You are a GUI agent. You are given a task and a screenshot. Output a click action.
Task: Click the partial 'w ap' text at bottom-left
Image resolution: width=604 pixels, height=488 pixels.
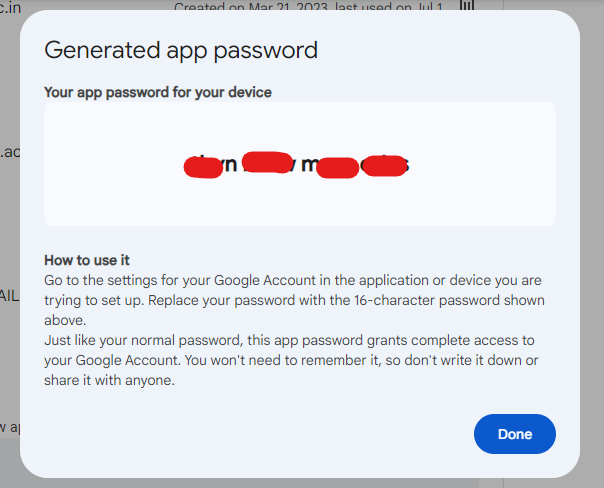[10, 427]
